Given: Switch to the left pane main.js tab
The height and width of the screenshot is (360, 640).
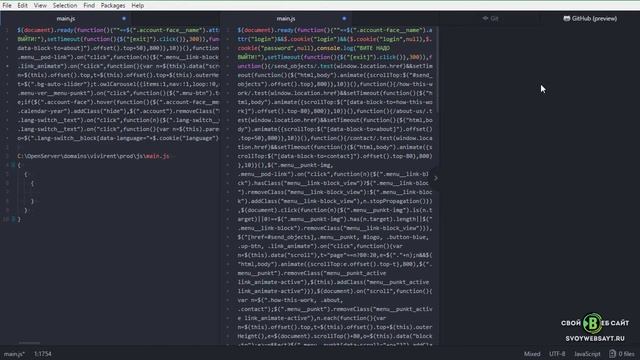Looking at the screenshot, I should (66, 18).
